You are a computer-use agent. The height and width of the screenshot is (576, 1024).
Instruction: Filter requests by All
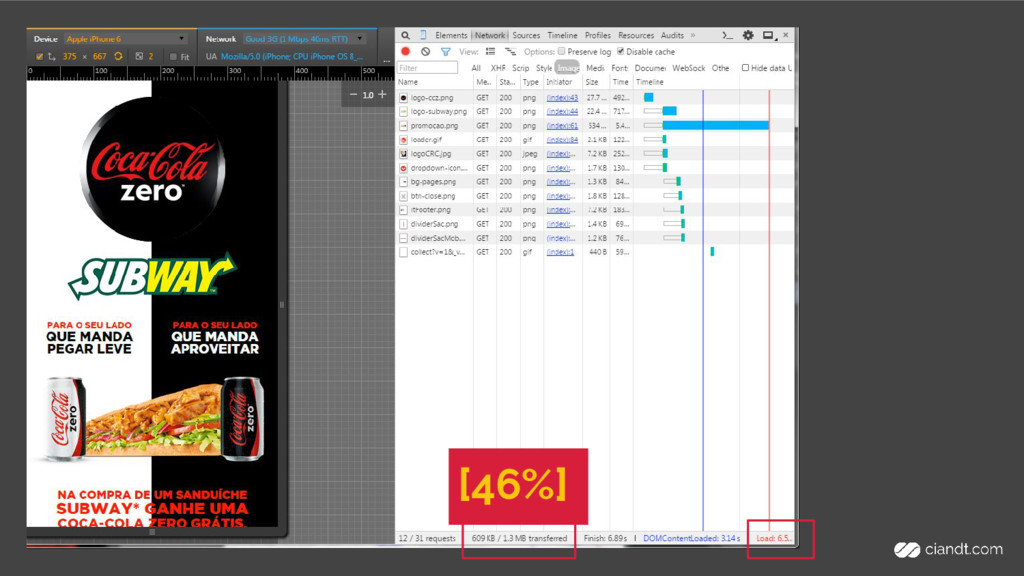coord(476,68)
